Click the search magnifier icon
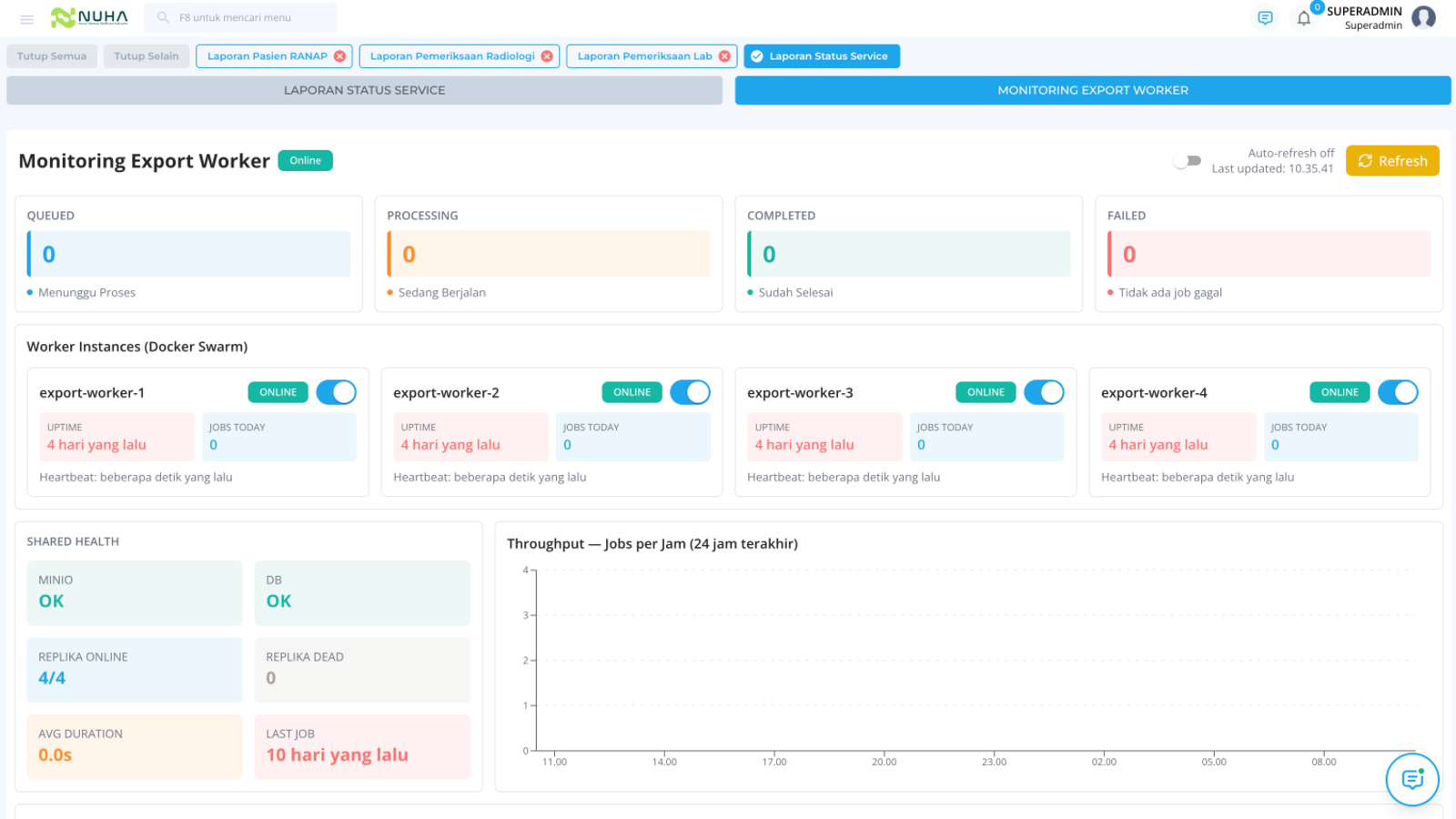The height and width of the screenshot is (819, 1456). coord(163,17)
